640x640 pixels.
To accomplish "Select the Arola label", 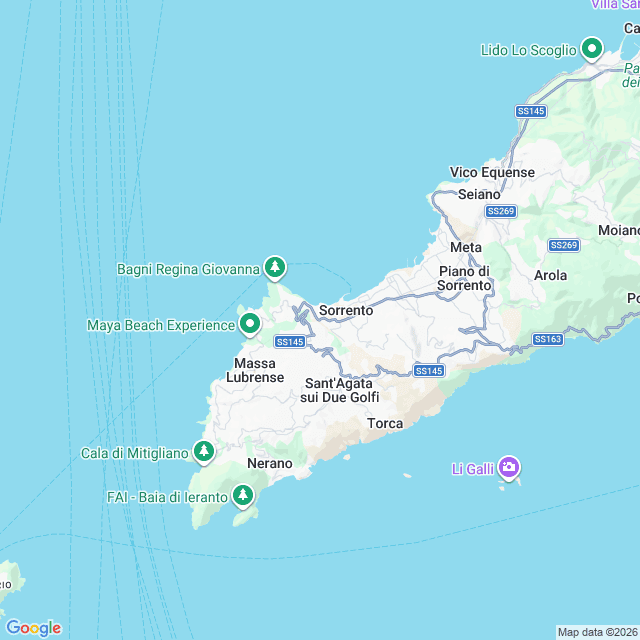I will coord(550,276).
